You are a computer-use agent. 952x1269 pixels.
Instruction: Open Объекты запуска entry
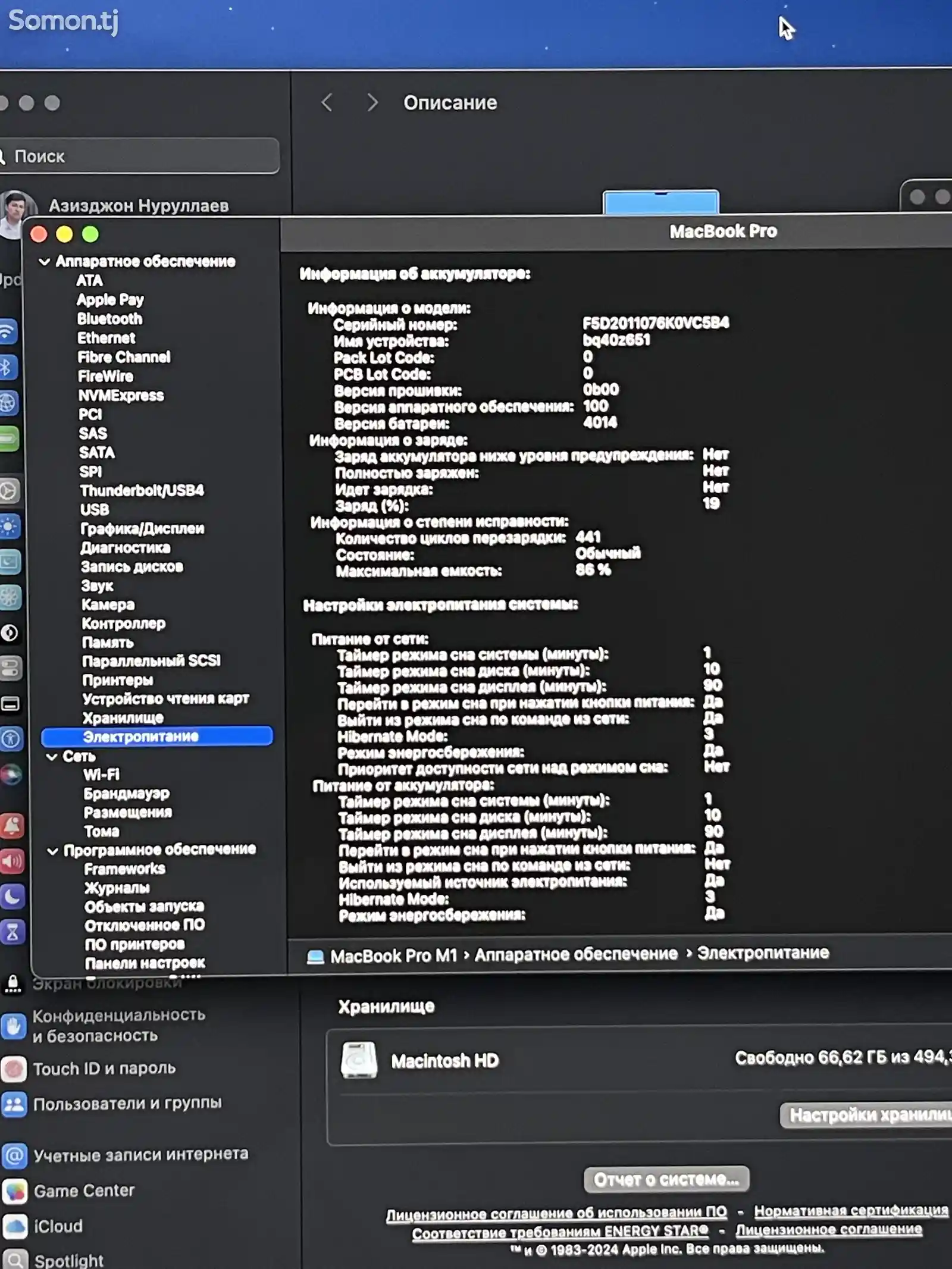(144, 907)
